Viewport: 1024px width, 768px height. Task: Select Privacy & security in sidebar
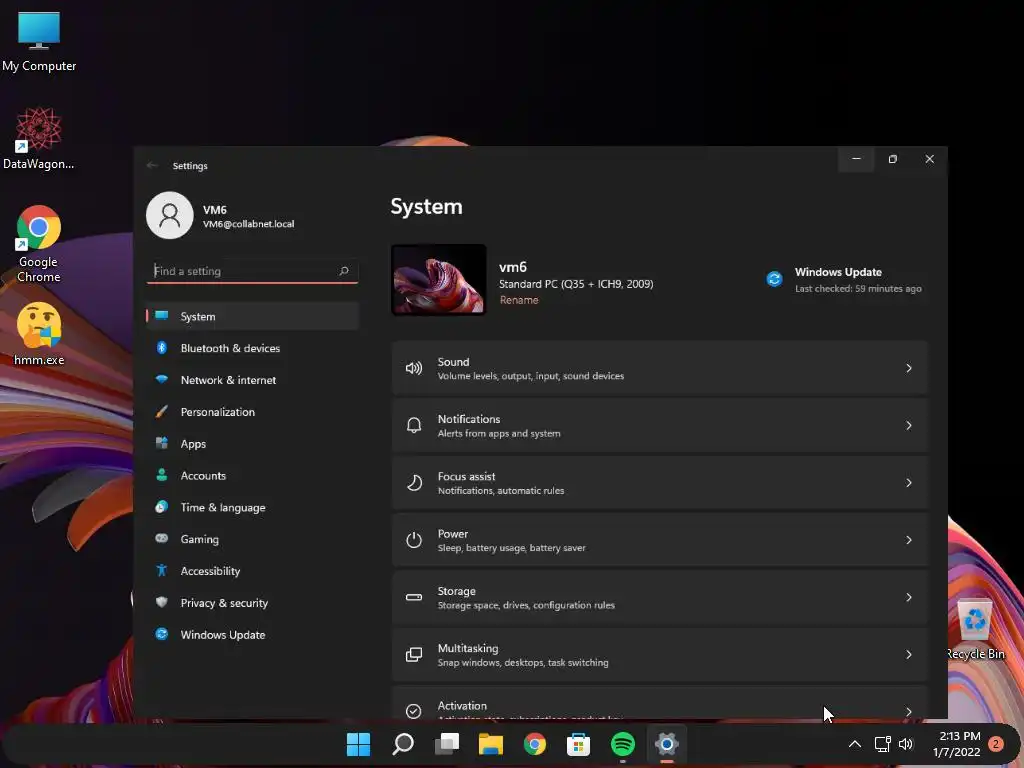[x=253, y=603]
